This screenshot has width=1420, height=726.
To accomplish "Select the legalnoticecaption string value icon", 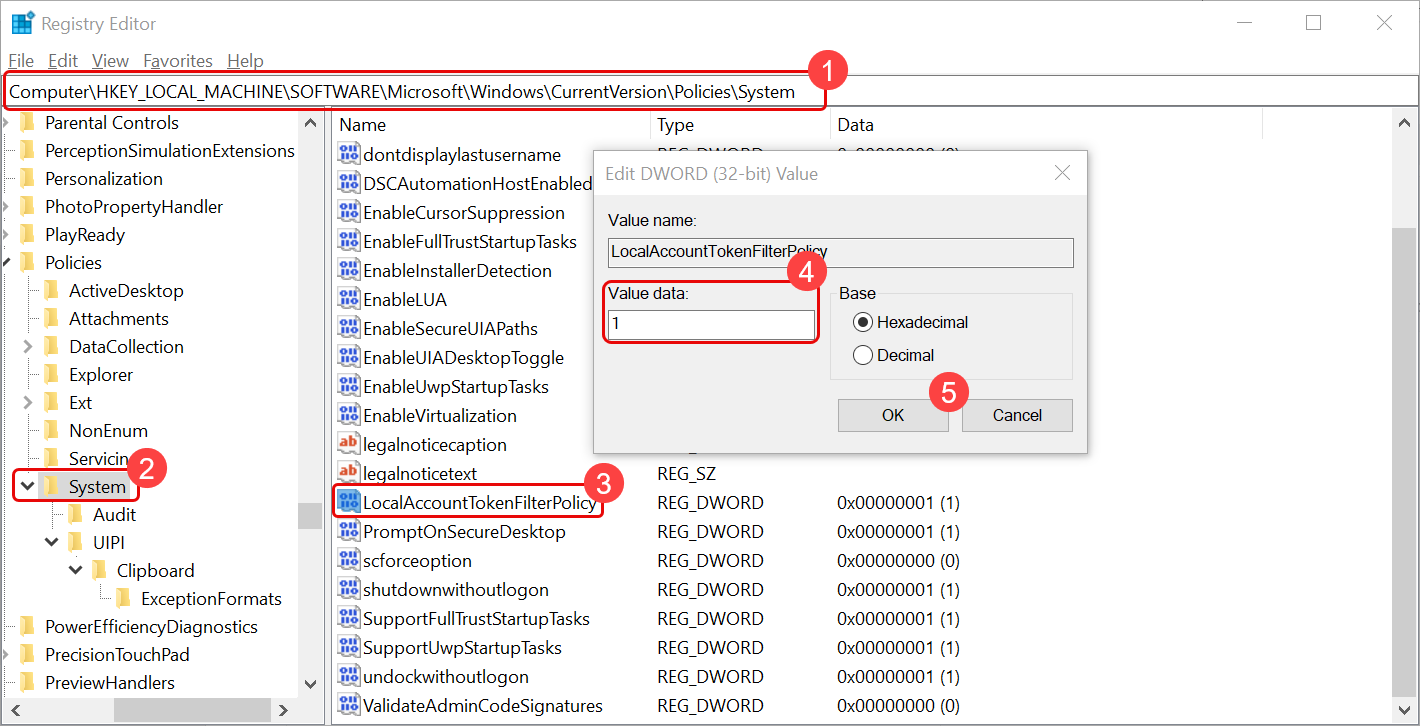I will click(349, 444).
